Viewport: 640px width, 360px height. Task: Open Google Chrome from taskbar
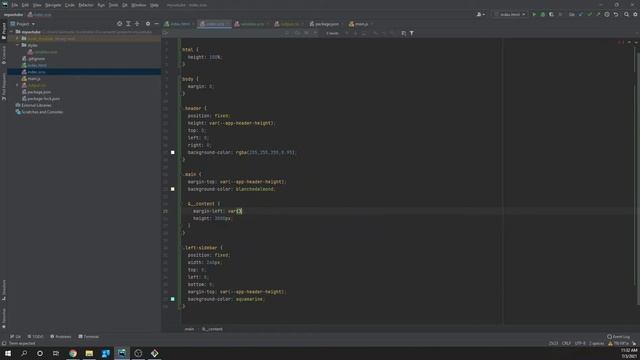(x=73, y=353)
